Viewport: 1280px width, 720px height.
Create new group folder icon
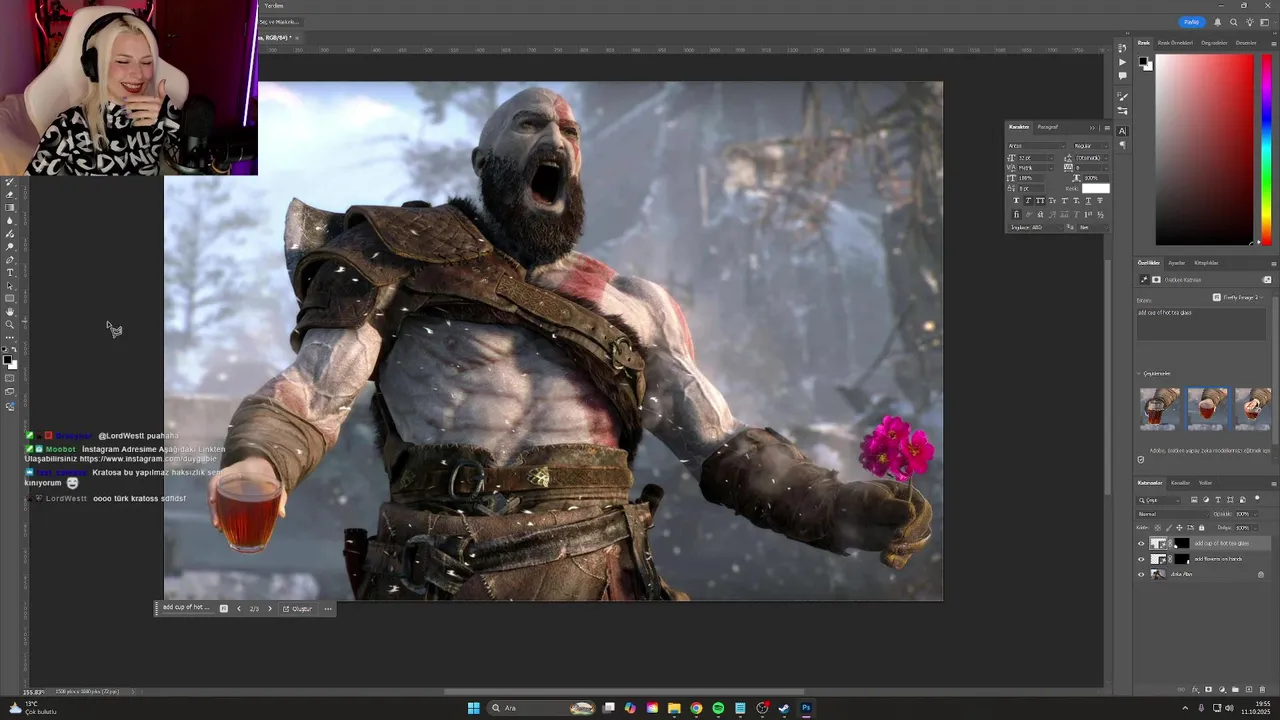[x=1235, y=690]
